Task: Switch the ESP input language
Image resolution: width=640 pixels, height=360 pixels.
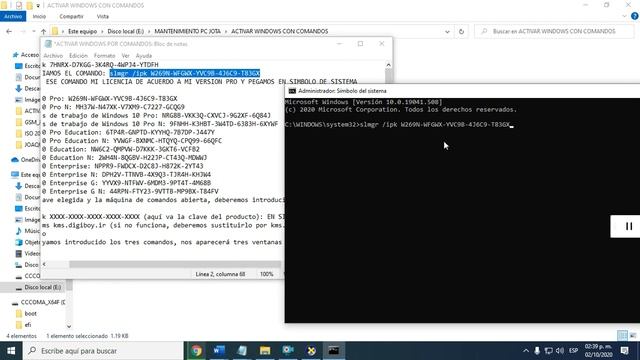Action: pyautogui.click(x=573, y=351)
